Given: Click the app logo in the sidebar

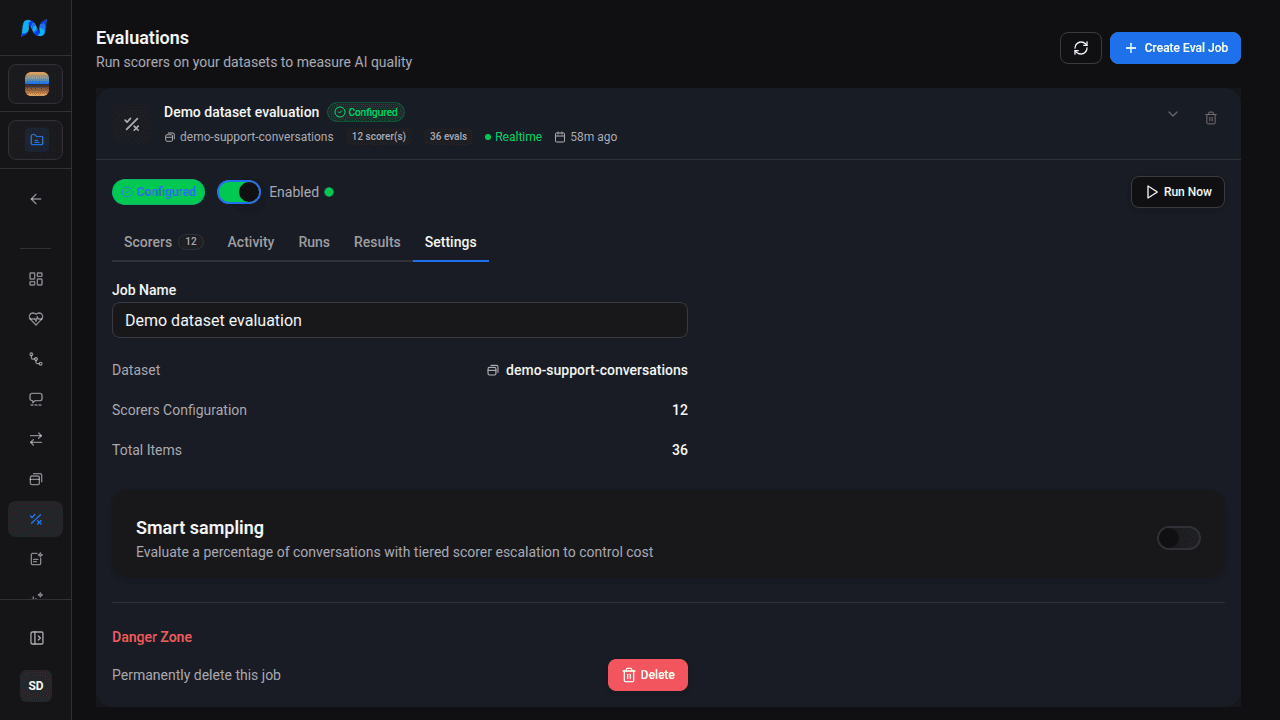Looking at the screenshot, I should [35, 28].
